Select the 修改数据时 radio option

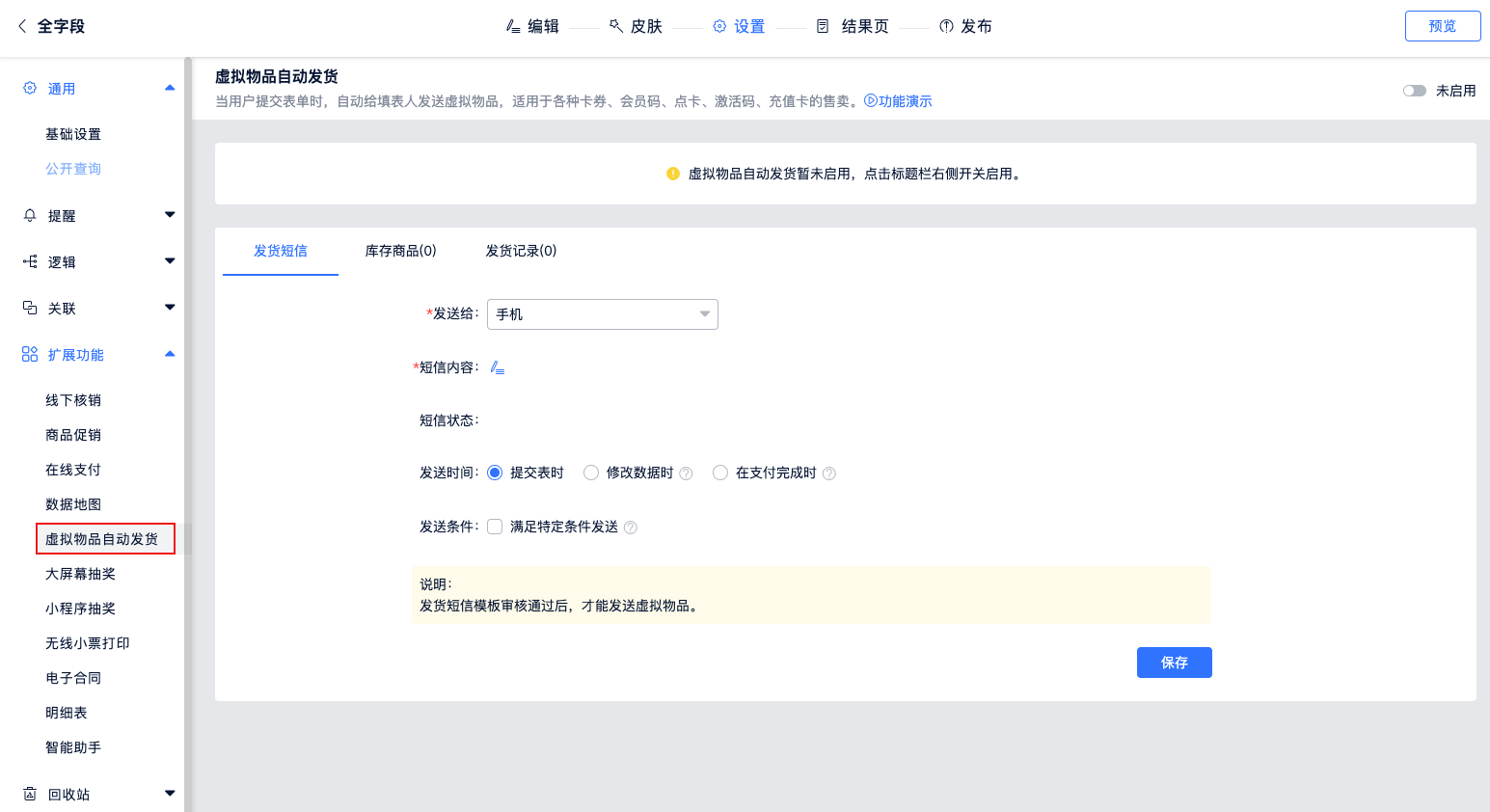click(x=591, y=473)
